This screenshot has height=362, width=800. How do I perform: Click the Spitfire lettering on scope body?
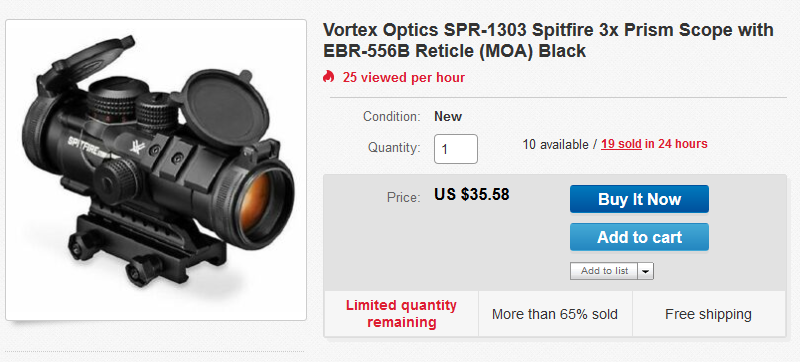tap(87, 146)
